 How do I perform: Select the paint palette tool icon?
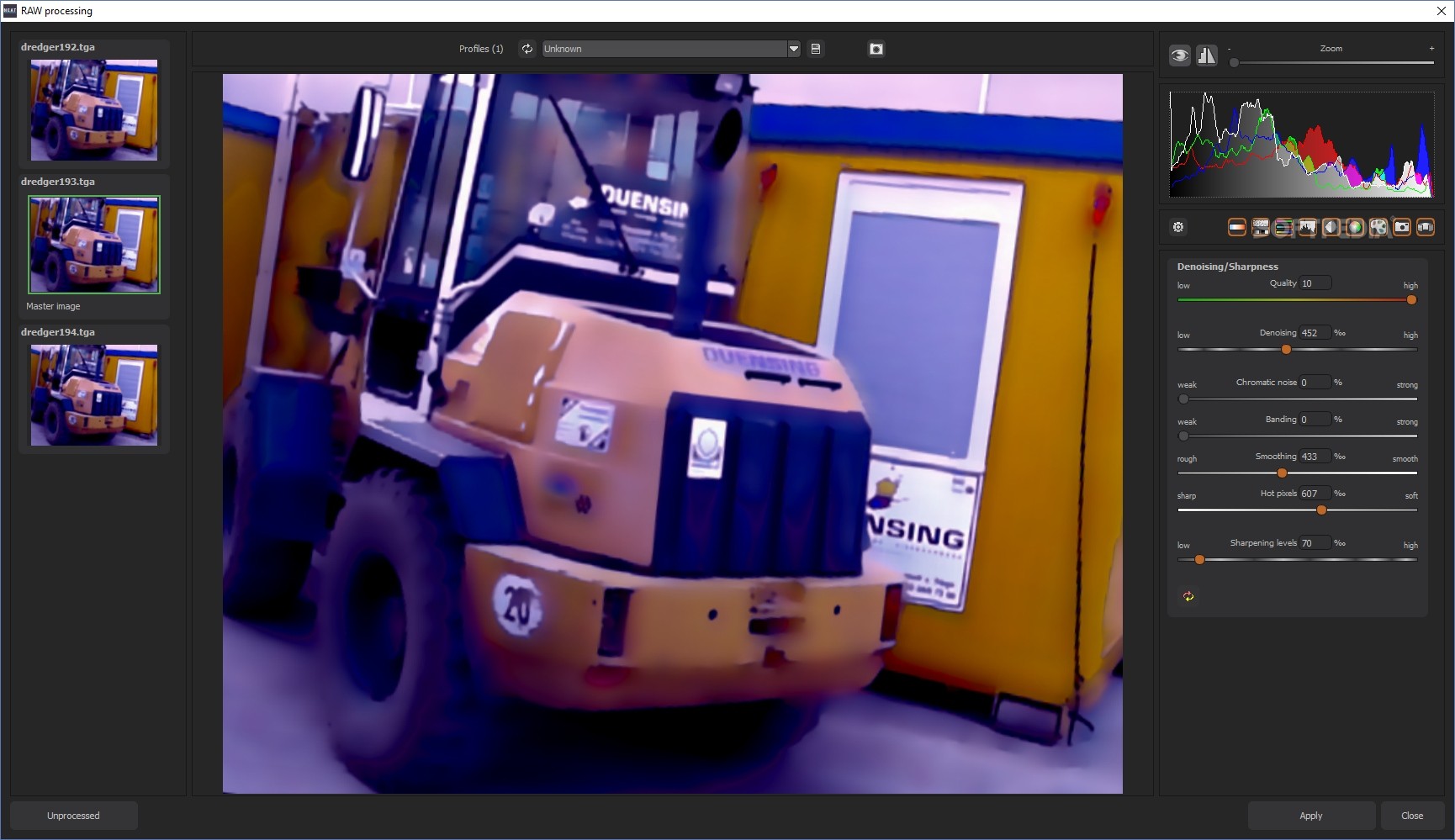(1378, 227)
